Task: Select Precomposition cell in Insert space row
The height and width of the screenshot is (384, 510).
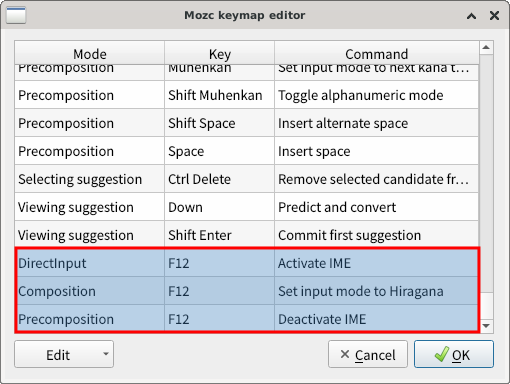Action: (90, 151)
